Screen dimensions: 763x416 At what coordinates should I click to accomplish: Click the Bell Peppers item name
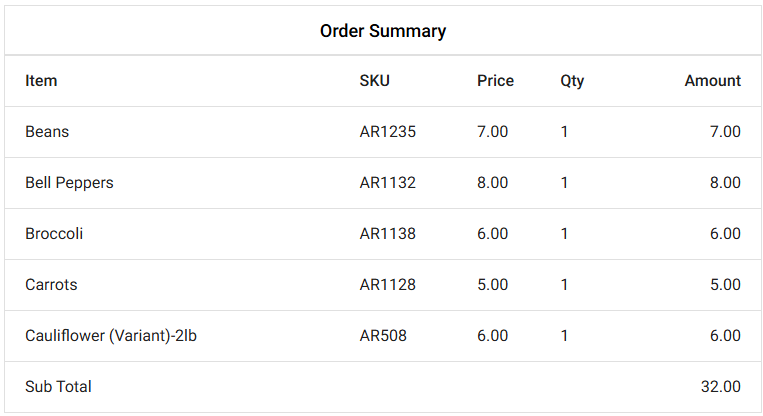pos(69,183)
